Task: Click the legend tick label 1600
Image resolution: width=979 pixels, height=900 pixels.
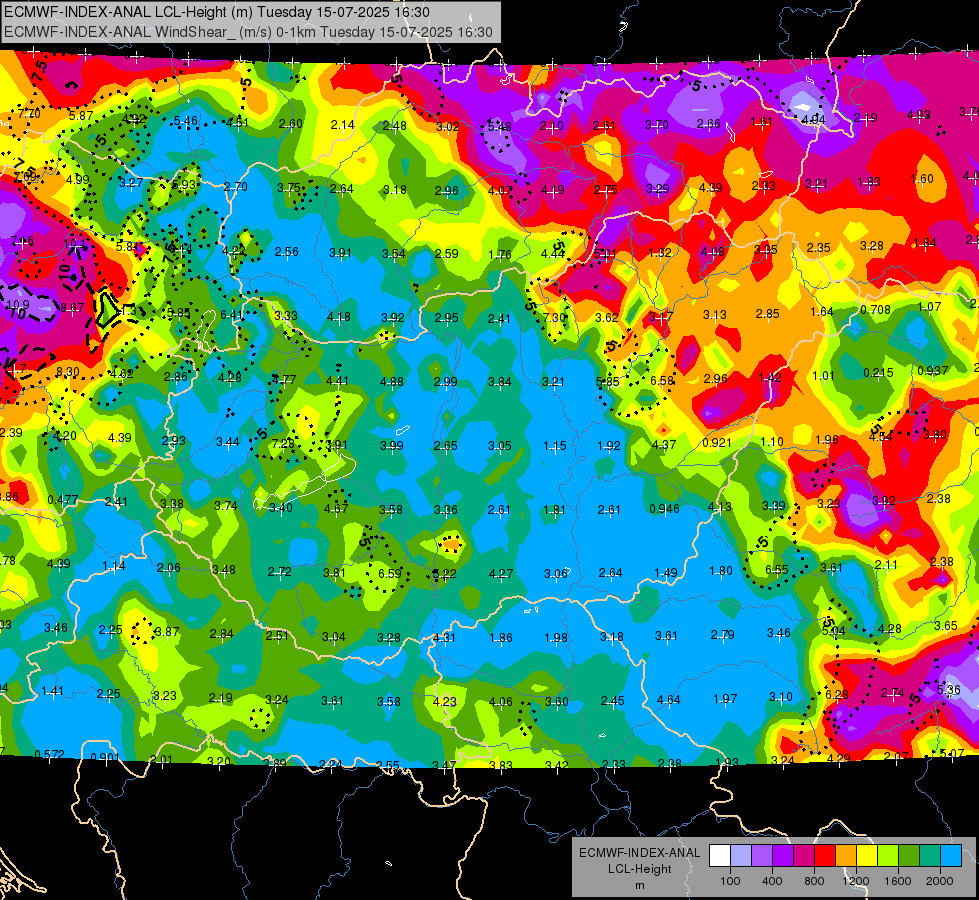Action: 898,881
